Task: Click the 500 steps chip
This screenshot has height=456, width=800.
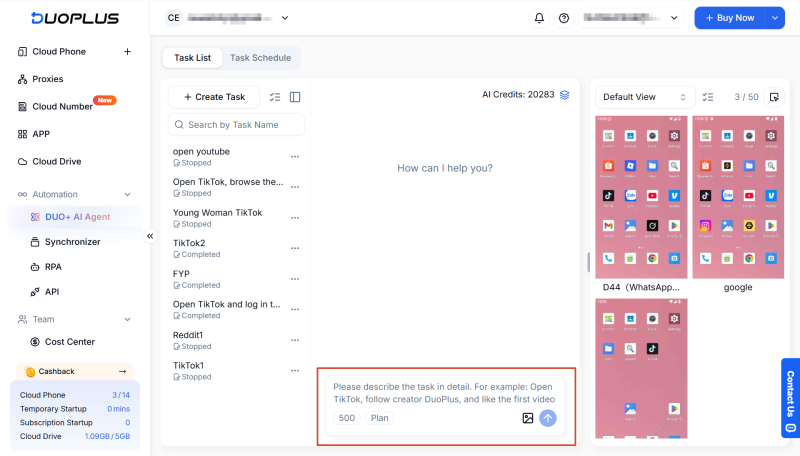Action: 347,418
